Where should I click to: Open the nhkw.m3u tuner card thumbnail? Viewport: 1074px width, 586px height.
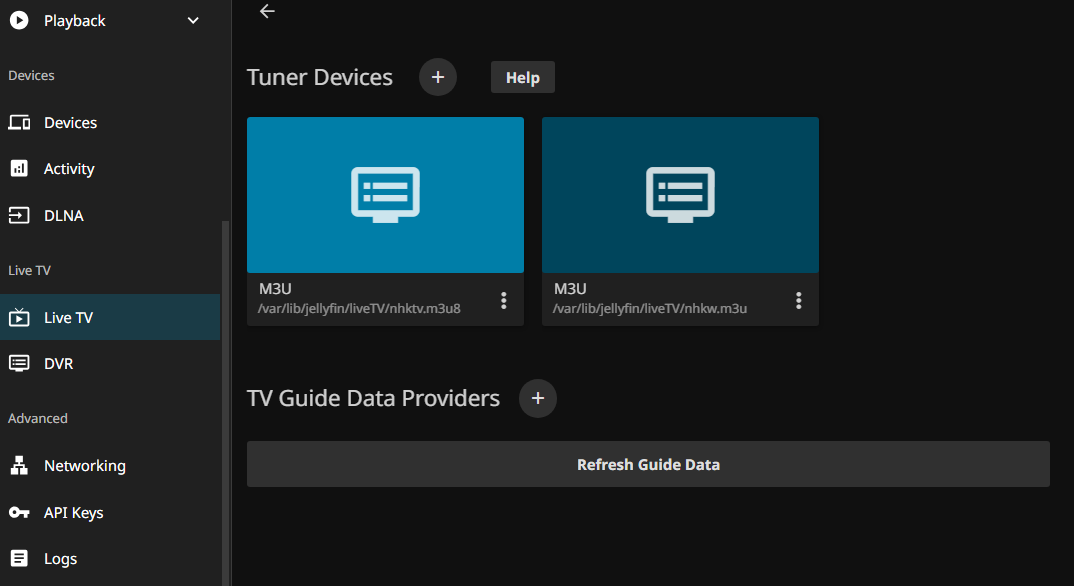[x=680, y=195]
